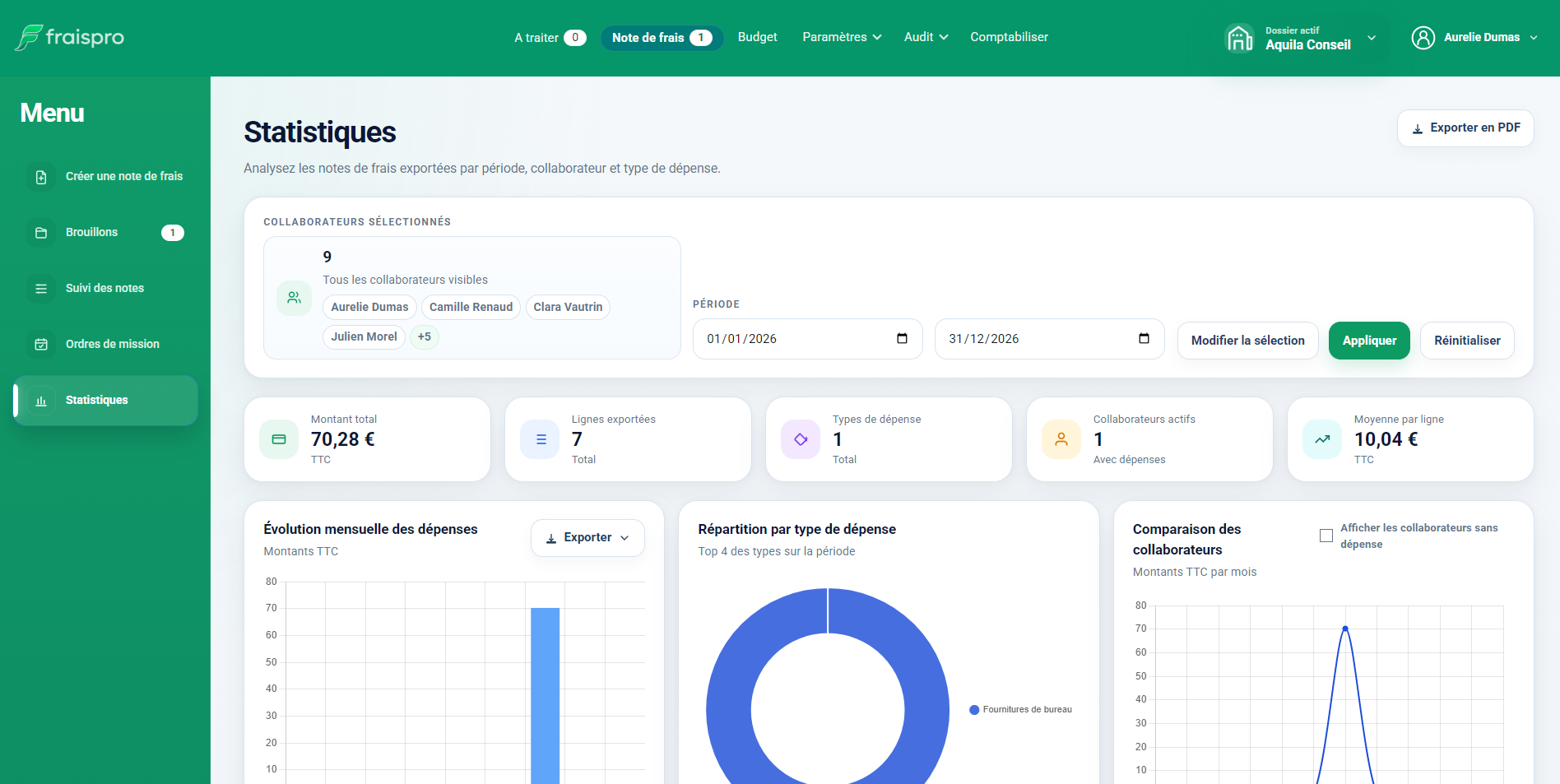
Task: Click the start date field 01/01/2026
Action: click(x=807, y=339)
